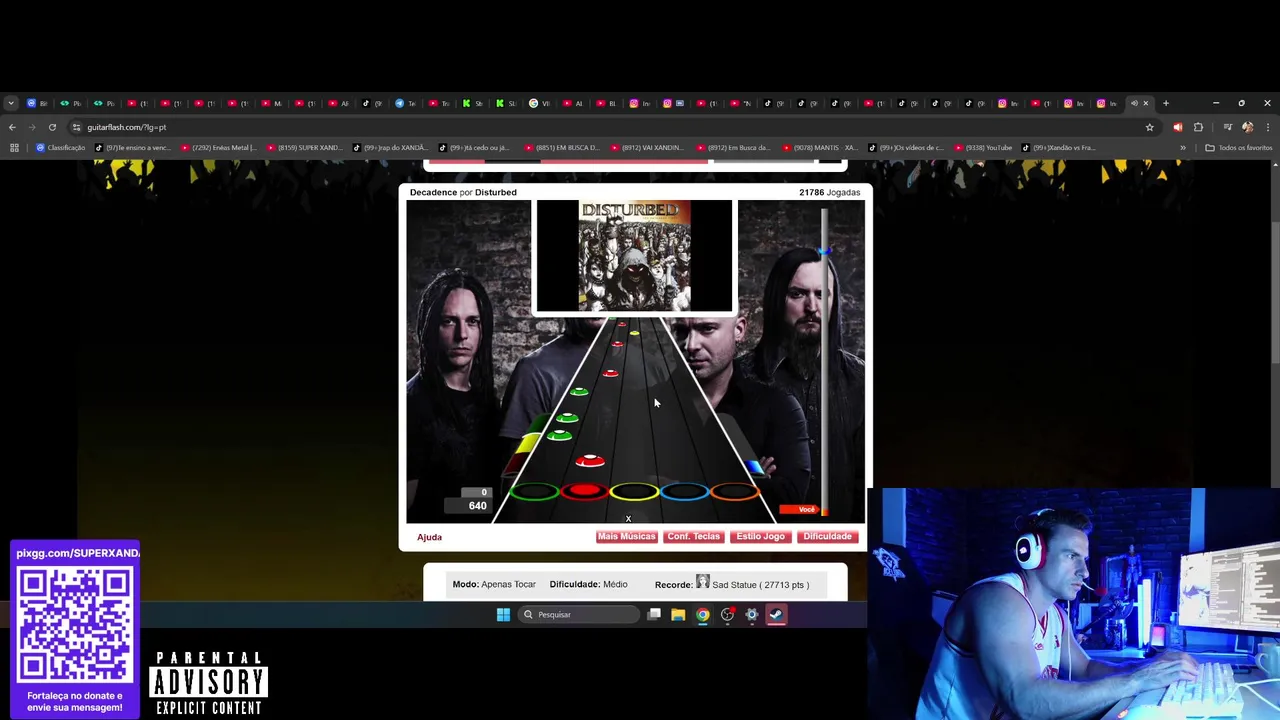Open Chrome from the taskbar
The width and height of the screenshot is (1280, 720).
[x=703, y=615]
